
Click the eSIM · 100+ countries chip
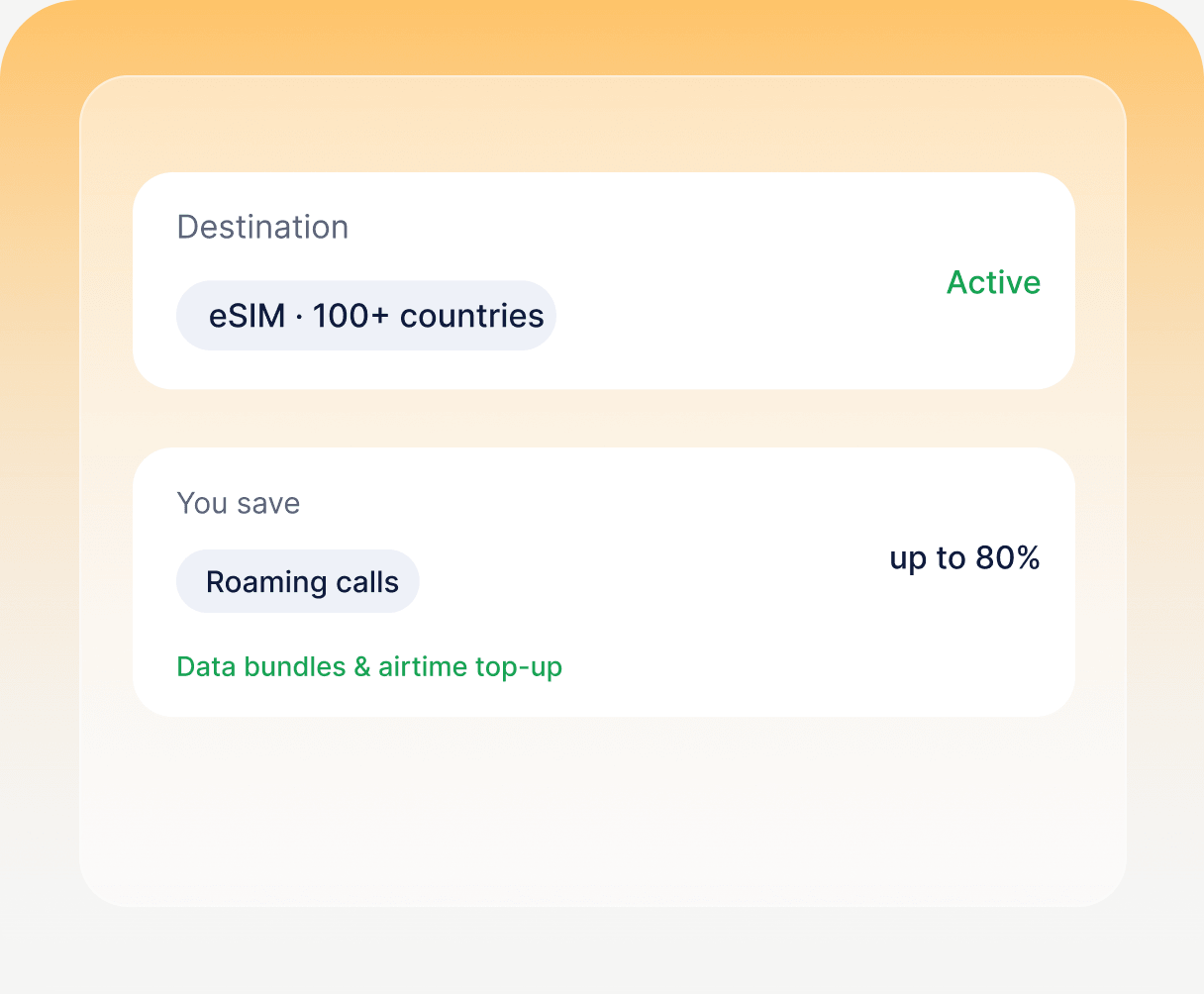(366, 316)
